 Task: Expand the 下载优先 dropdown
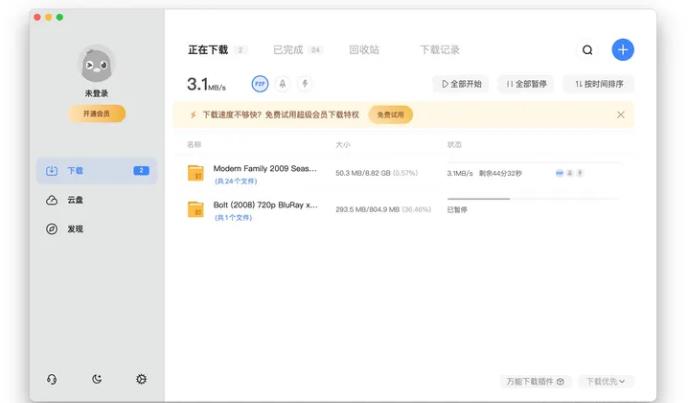tap(605, 381)
